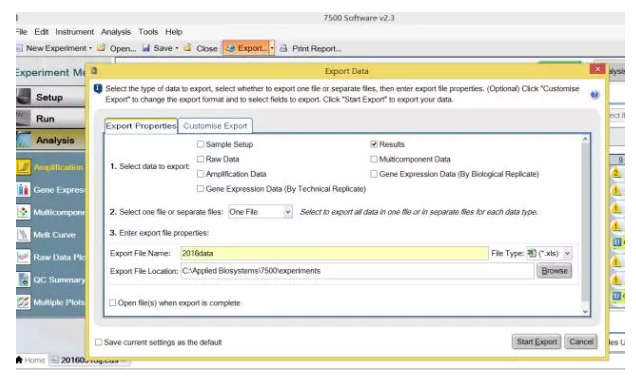Expand the Export button dropdown arrow
This screenshot has height=383, width=636.
coord(272,48)
